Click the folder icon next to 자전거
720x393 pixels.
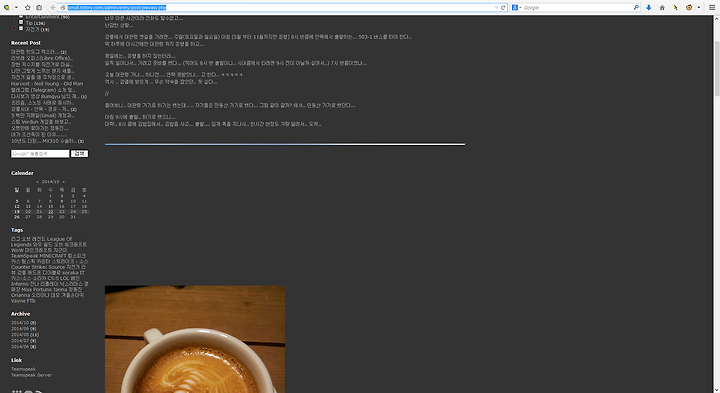[x=21, y=28]
